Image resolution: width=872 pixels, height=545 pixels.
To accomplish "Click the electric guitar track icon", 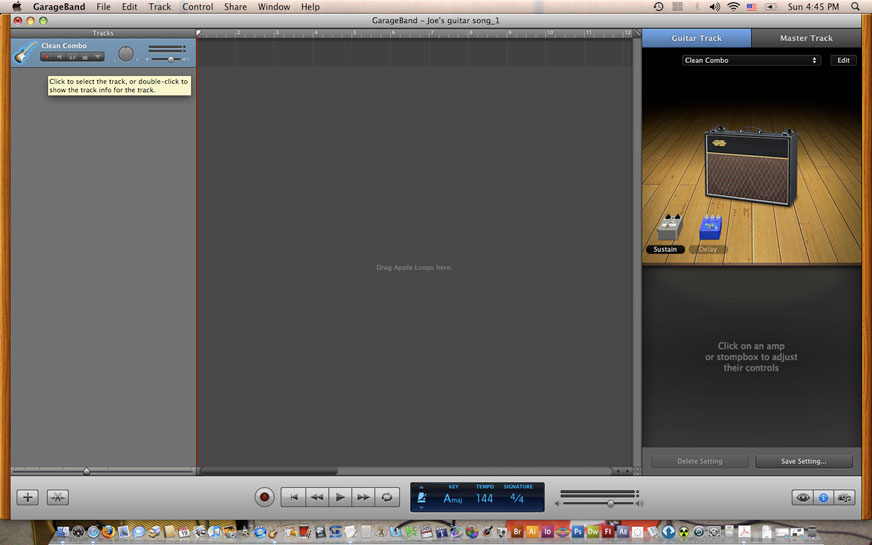I will click(x=25, y=53).
